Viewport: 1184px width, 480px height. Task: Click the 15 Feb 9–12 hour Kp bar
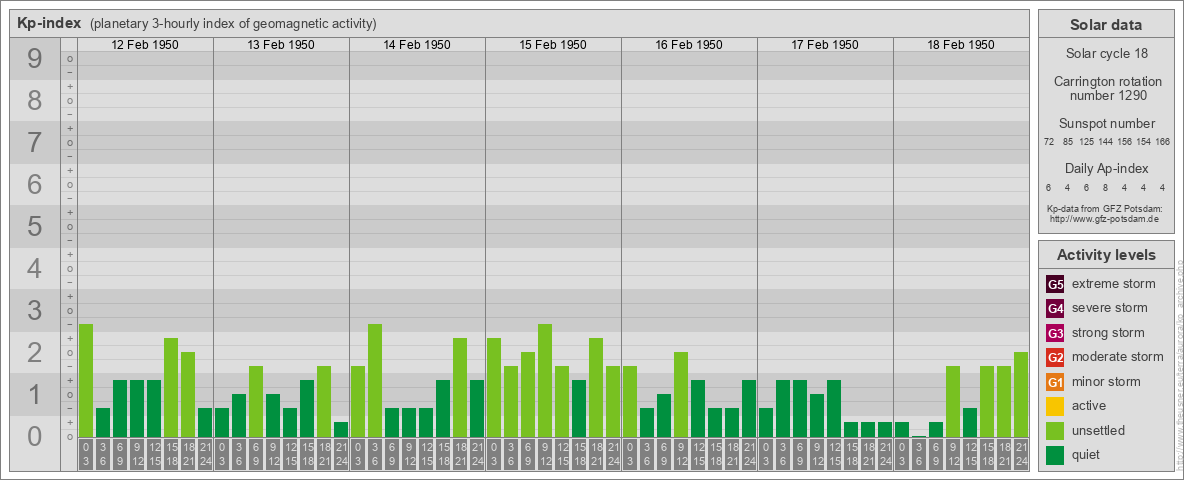click(x=544, y=380)
